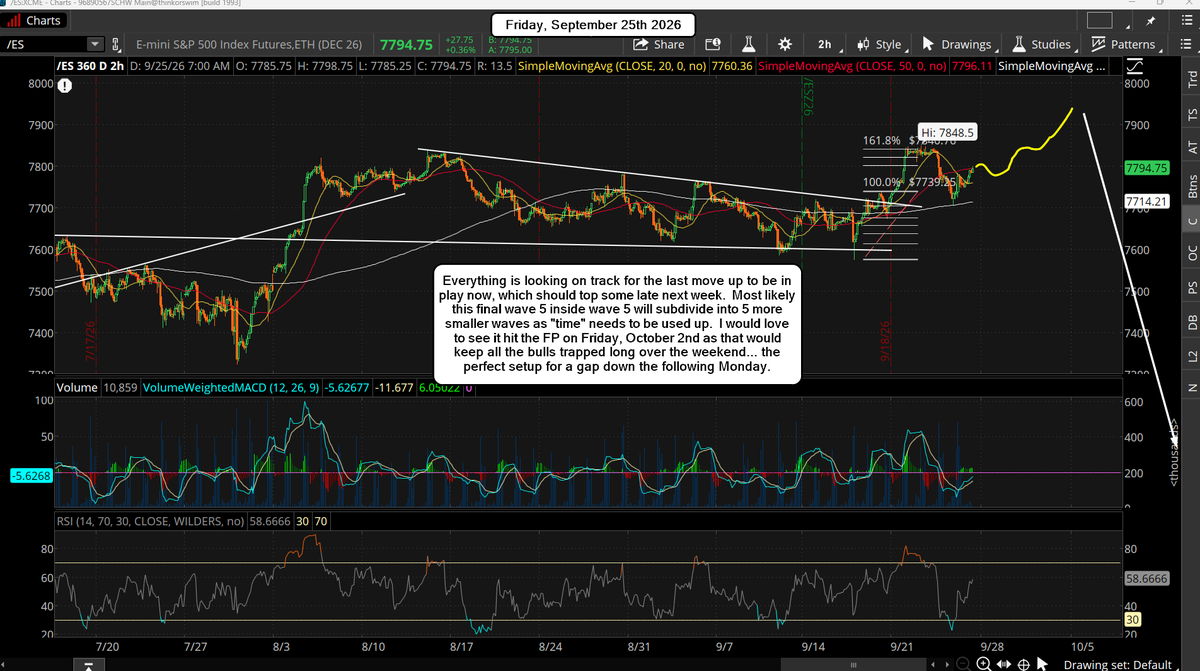Toggle the PS side panel tab

(1190, 287)
